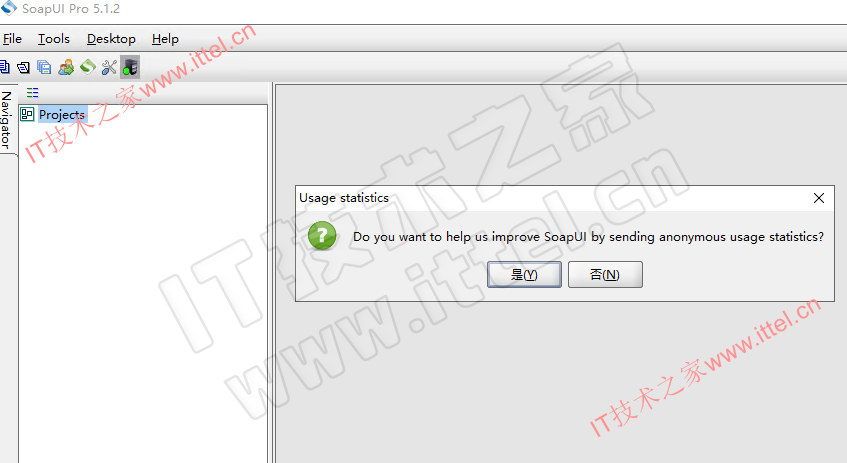
Task: Click the green SoapUI trial icon
Action: tap(88, 68)
